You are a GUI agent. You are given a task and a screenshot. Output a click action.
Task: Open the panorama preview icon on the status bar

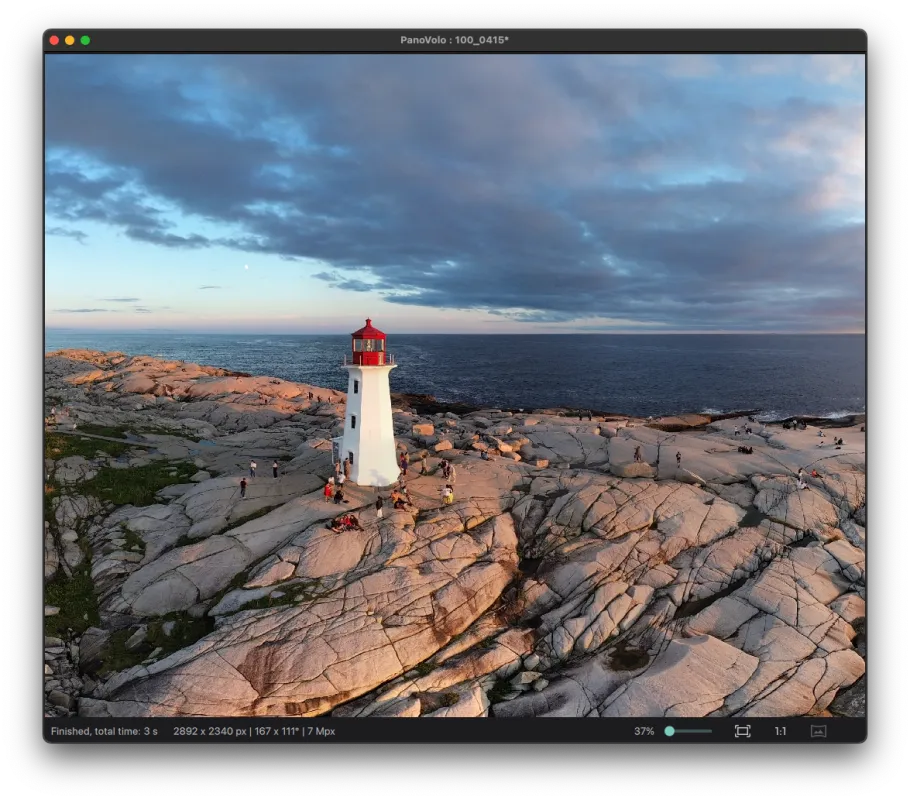(x=818, y=731)
